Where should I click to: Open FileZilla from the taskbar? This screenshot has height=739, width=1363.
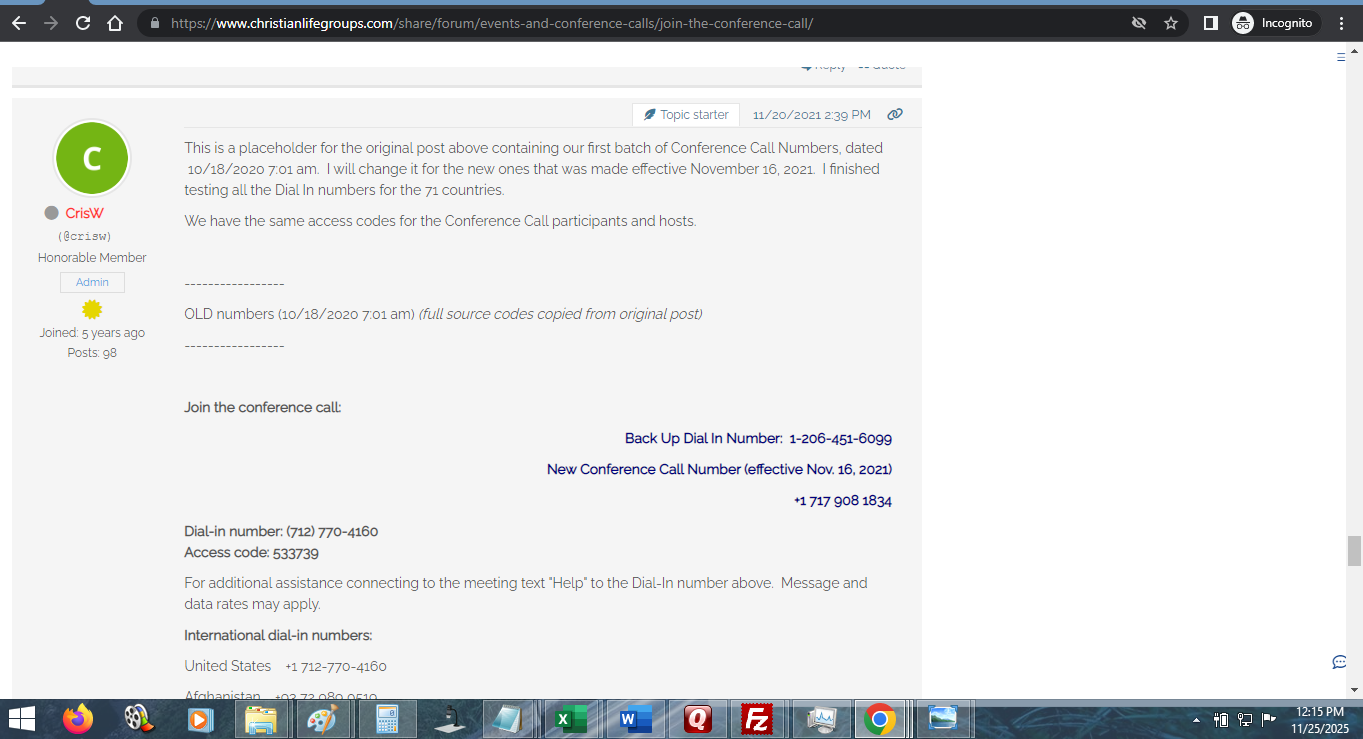757,719
